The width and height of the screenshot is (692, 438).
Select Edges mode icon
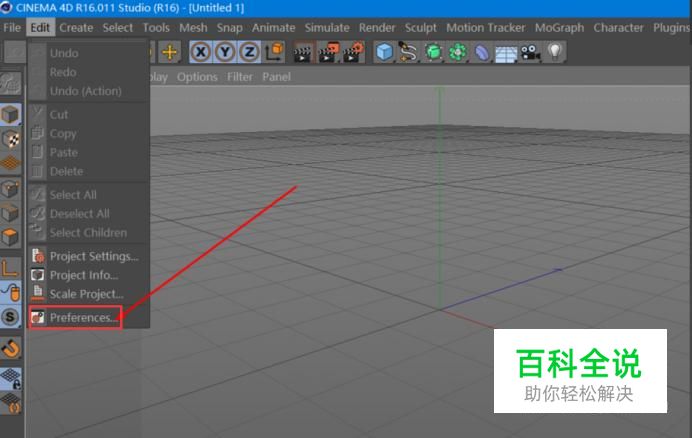click(10, 214)
